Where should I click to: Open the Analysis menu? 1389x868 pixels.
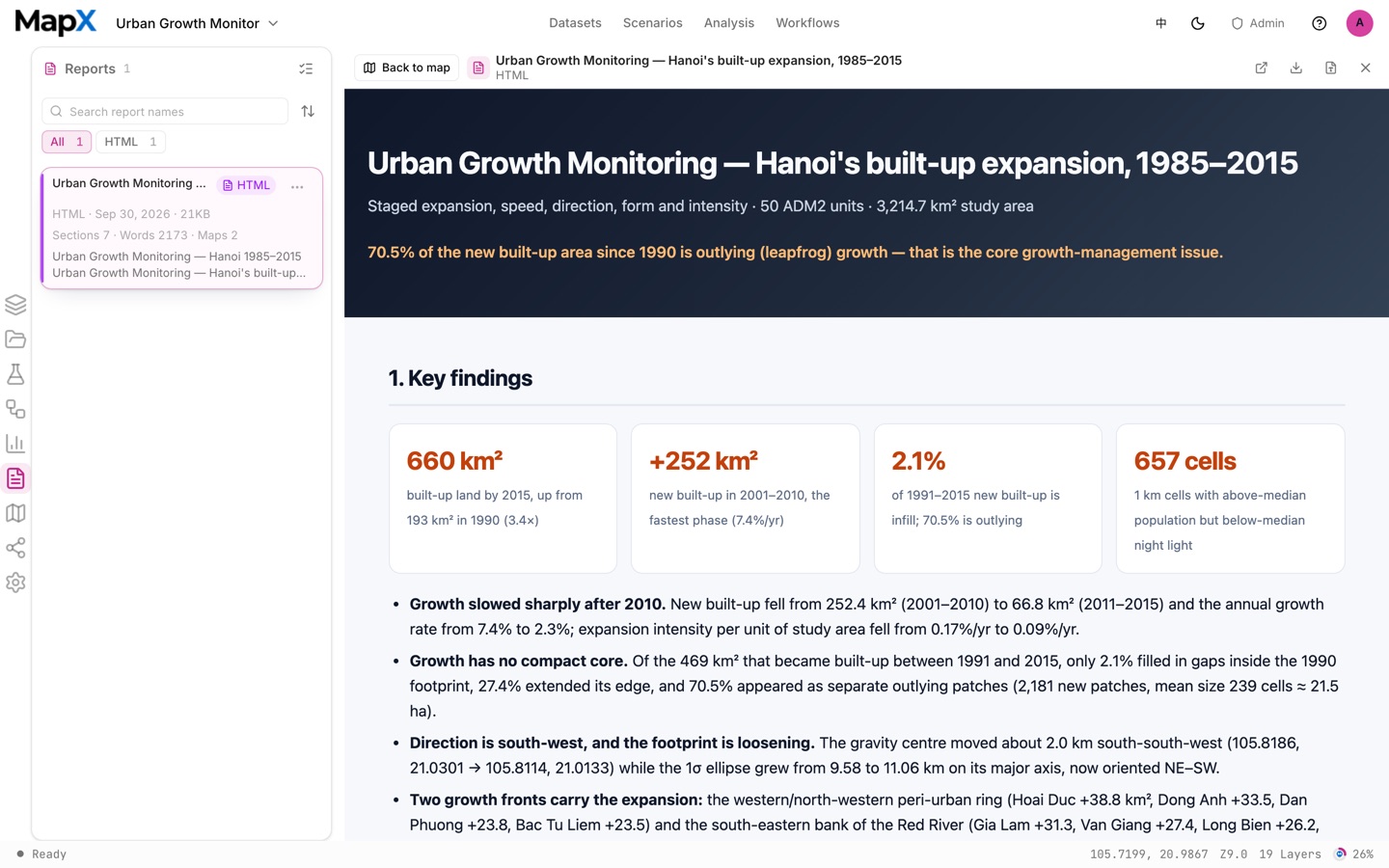[x=729, y=23]
